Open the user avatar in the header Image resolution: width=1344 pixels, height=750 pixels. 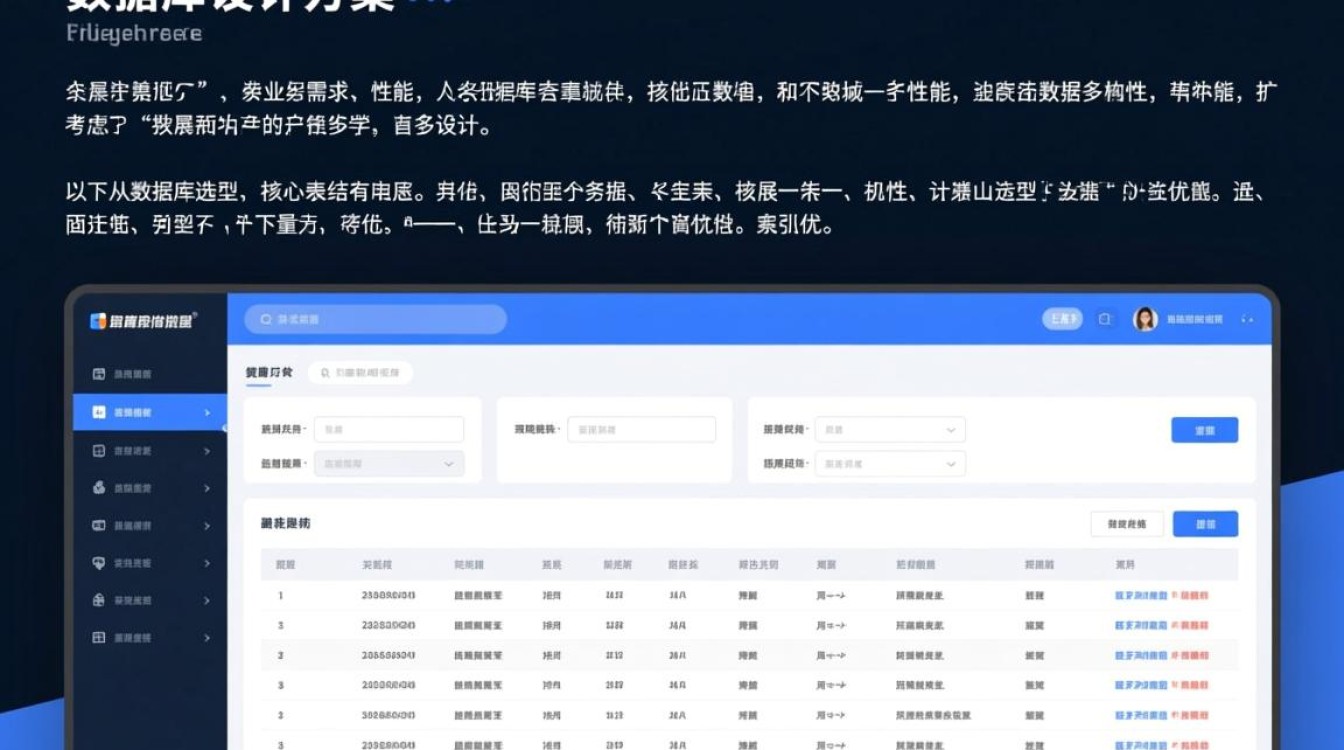(1145, 319)
